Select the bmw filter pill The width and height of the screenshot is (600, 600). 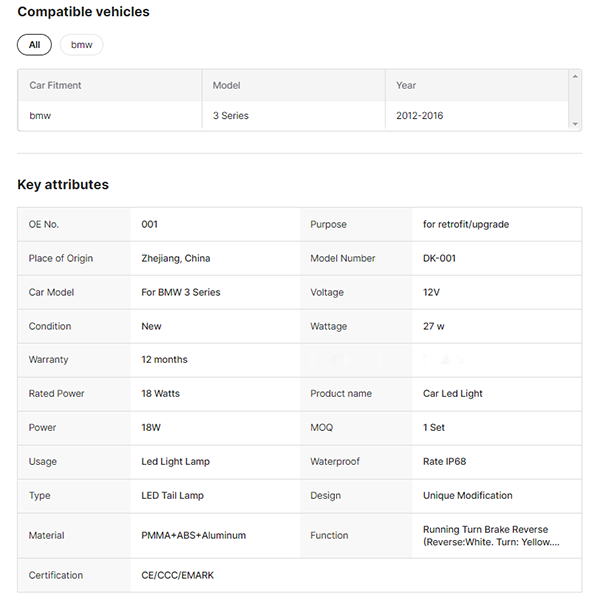pyautogui.click(x=81, y=45)
